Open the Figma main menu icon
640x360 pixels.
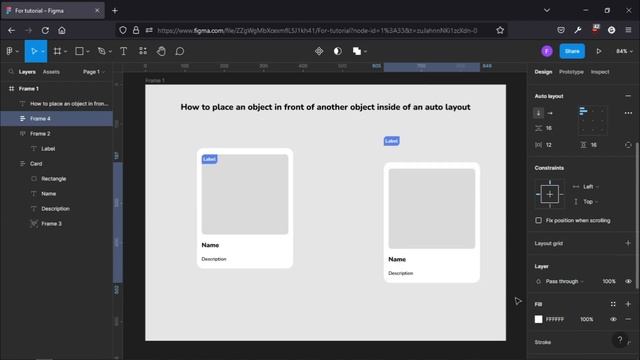pyautogui.click(x=9, y=51)
